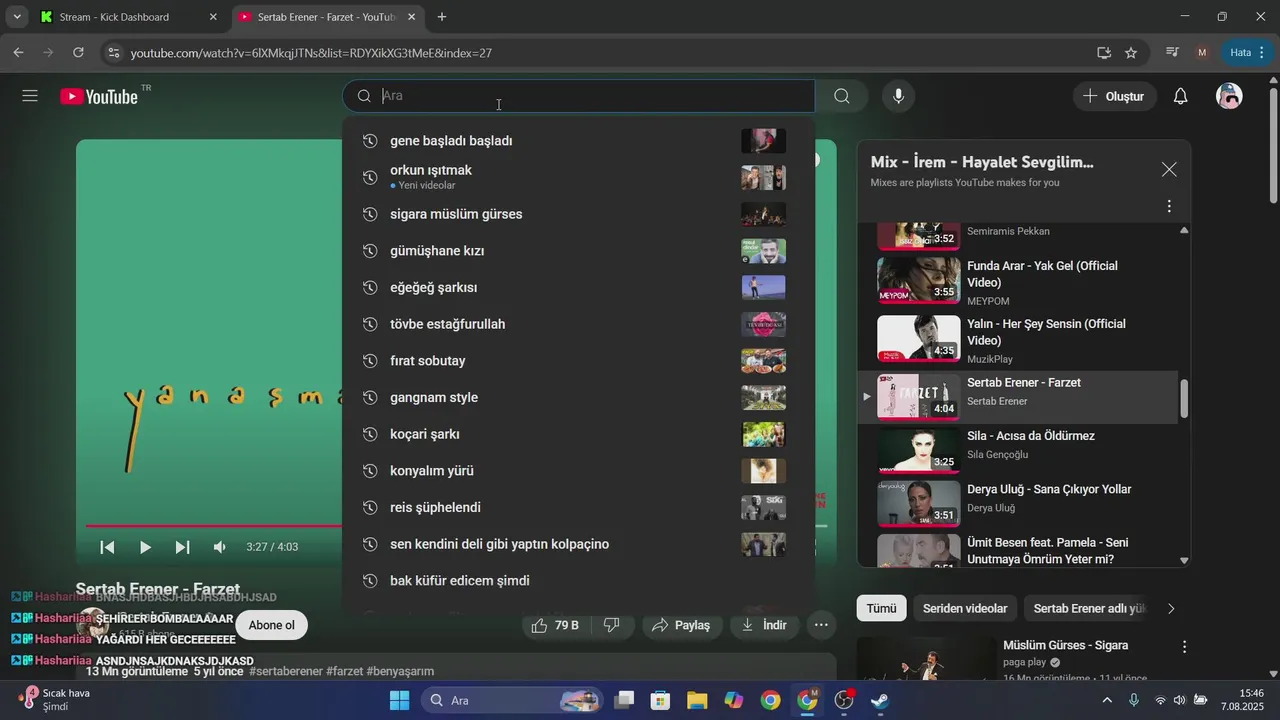
Task: Open File Explorer from taskbar
Action: (697, 700)
